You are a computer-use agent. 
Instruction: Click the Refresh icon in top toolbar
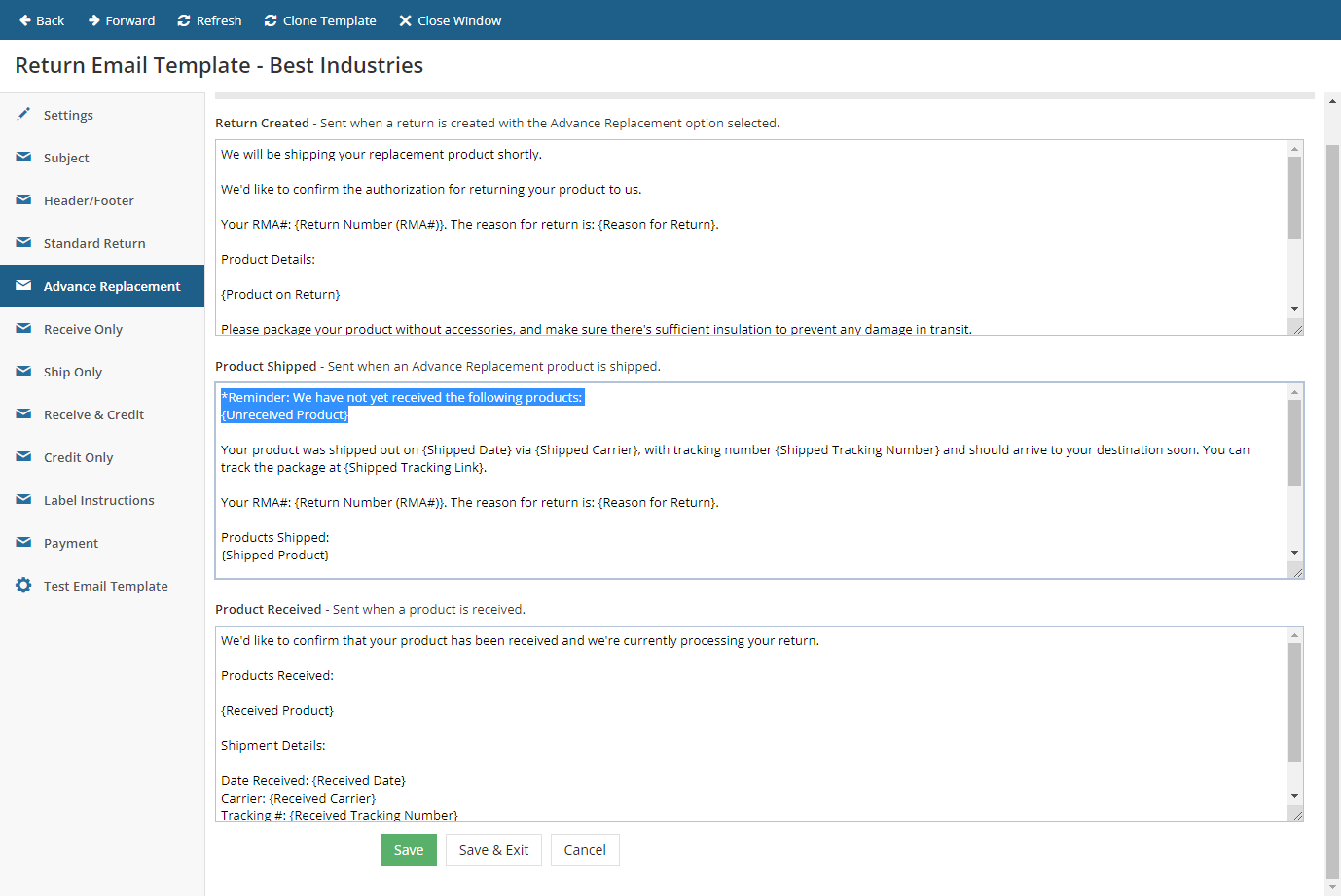tap(184, 20)
